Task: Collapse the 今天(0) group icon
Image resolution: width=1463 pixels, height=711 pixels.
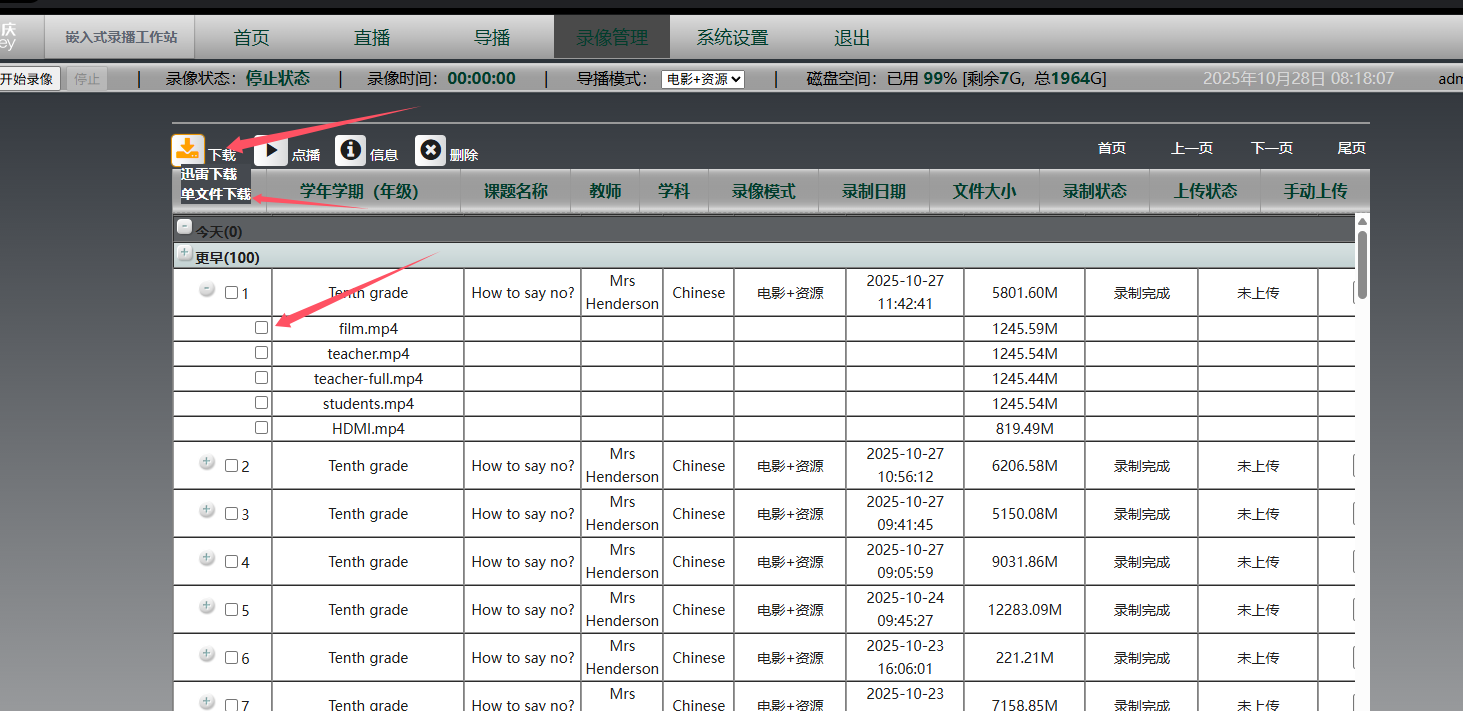Action: [x=185, y=227]
